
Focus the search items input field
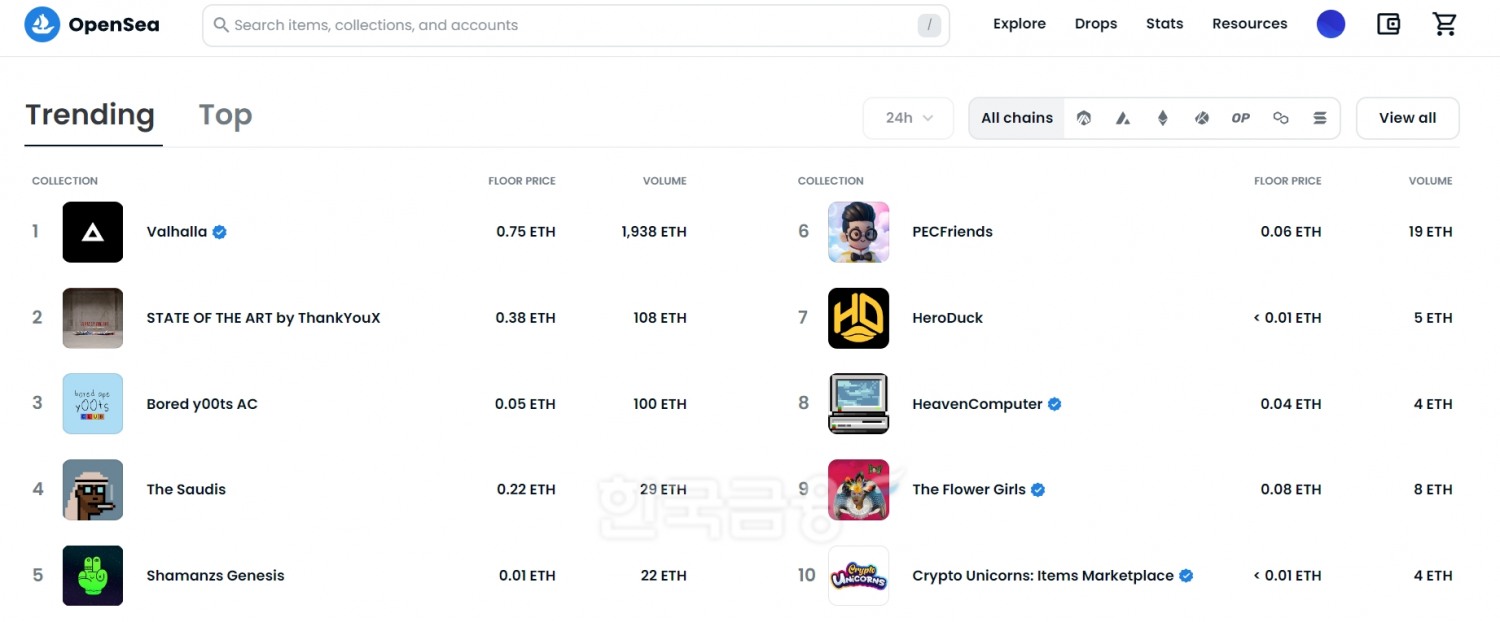pos(570,25)
